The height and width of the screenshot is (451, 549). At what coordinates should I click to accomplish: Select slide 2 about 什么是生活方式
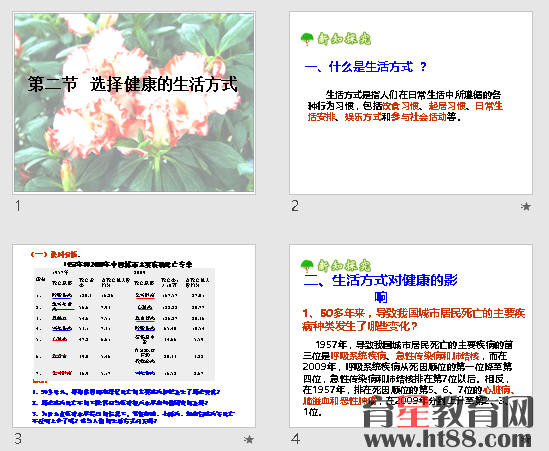click(x=411, y=103)
